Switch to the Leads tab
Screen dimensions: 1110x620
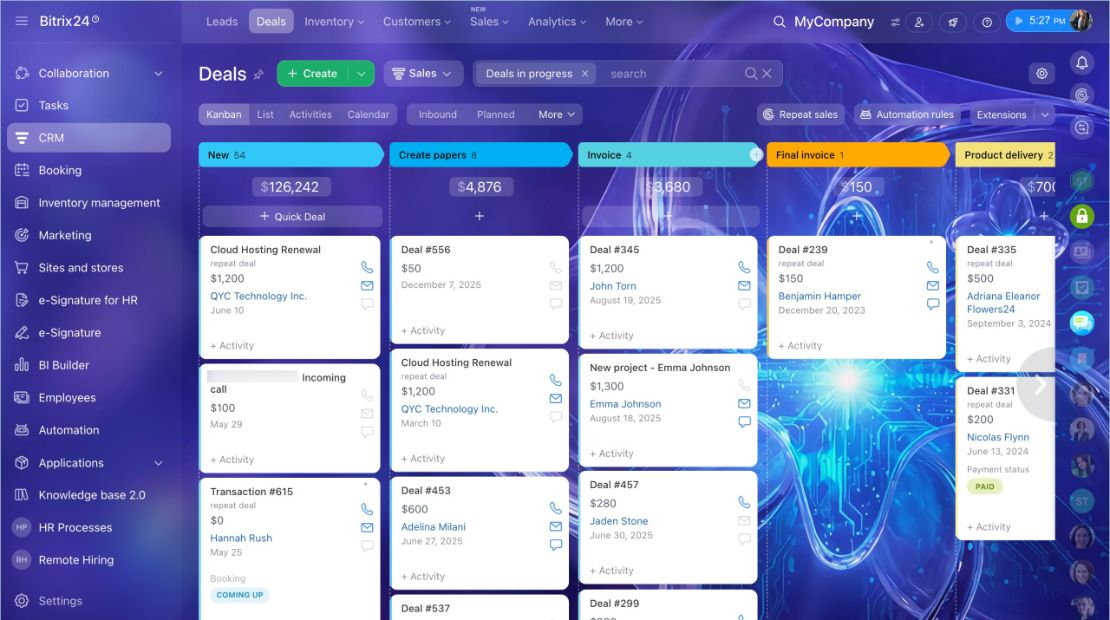222,22
